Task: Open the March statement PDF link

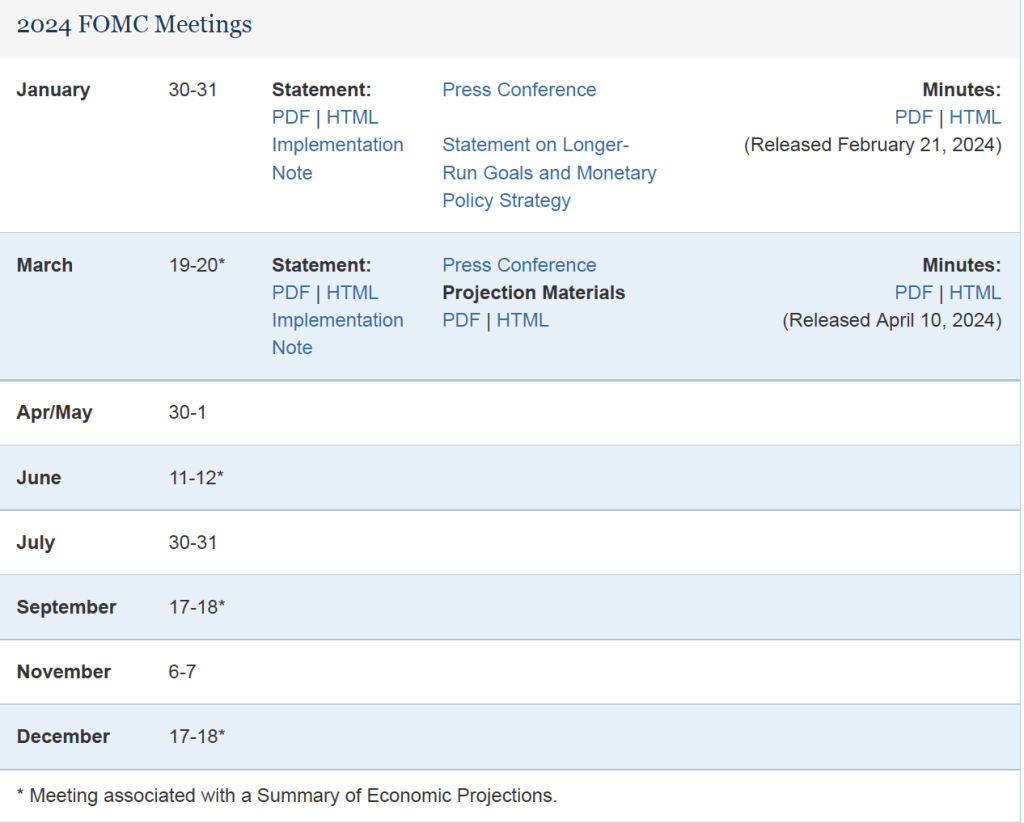Action: click(291, 293)
